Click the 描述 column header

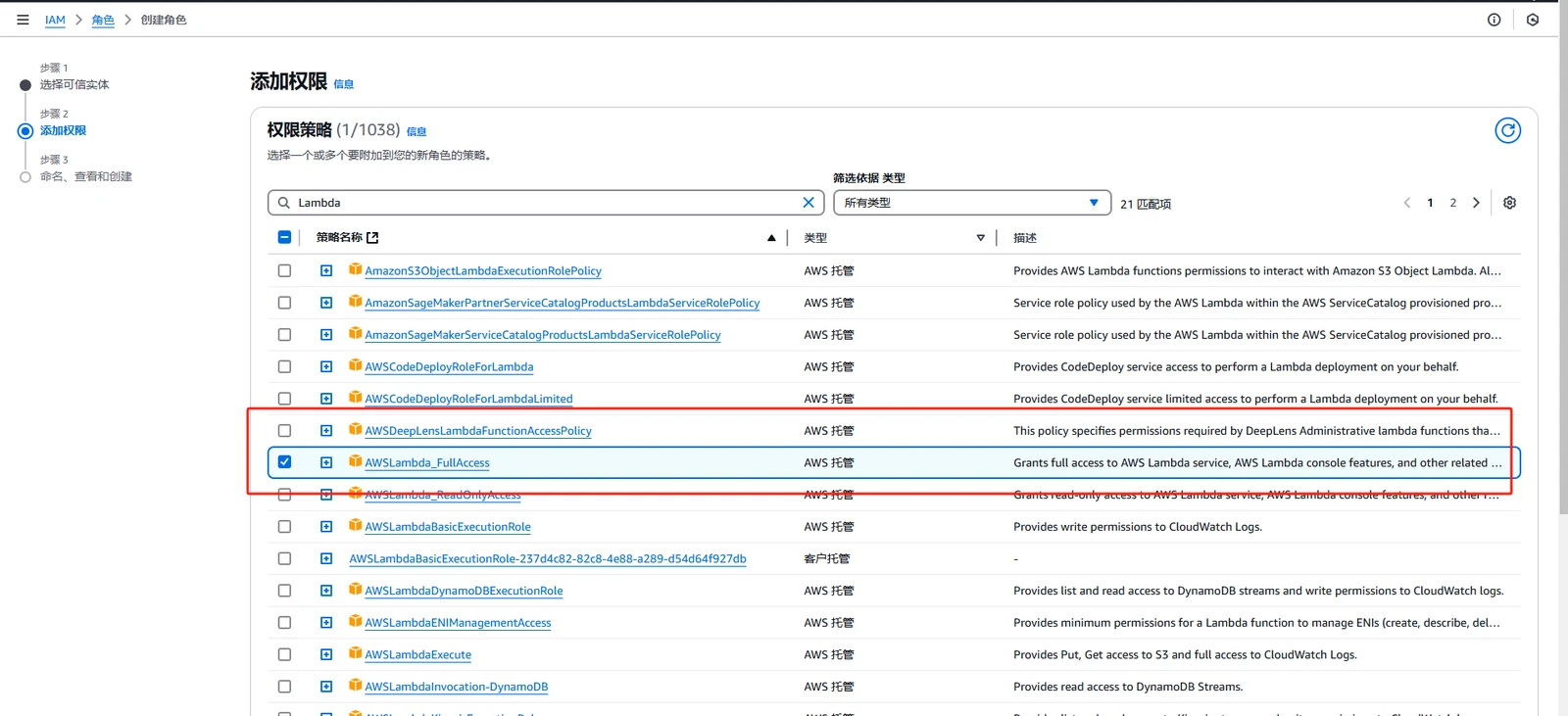coord(1025,238)
